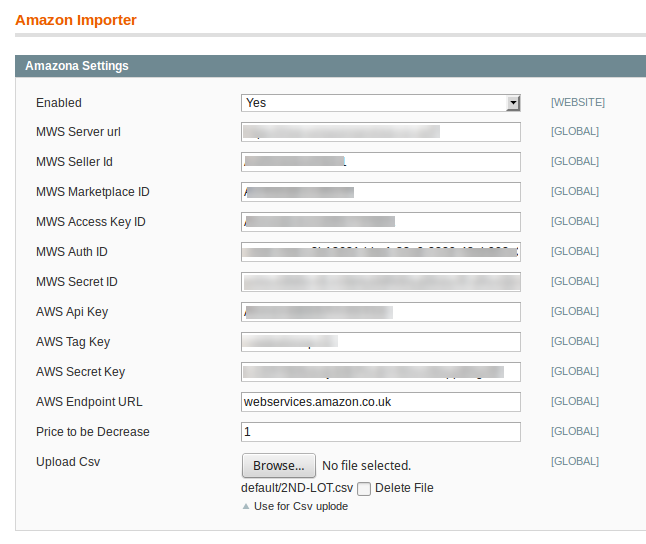Click the MWS Seller Id label
646x544 pixels.
74,162
